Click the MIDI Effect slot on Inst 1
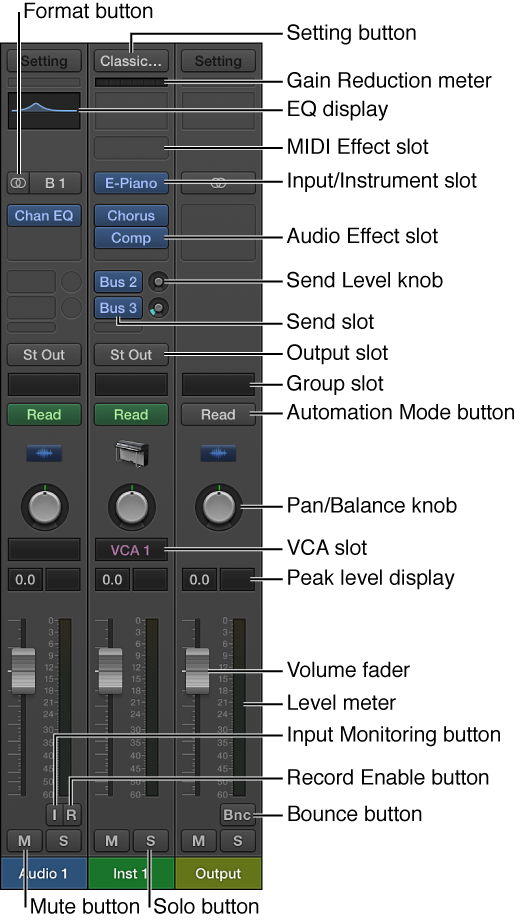The width and height of the screenshot is (526, 924). 131,147
